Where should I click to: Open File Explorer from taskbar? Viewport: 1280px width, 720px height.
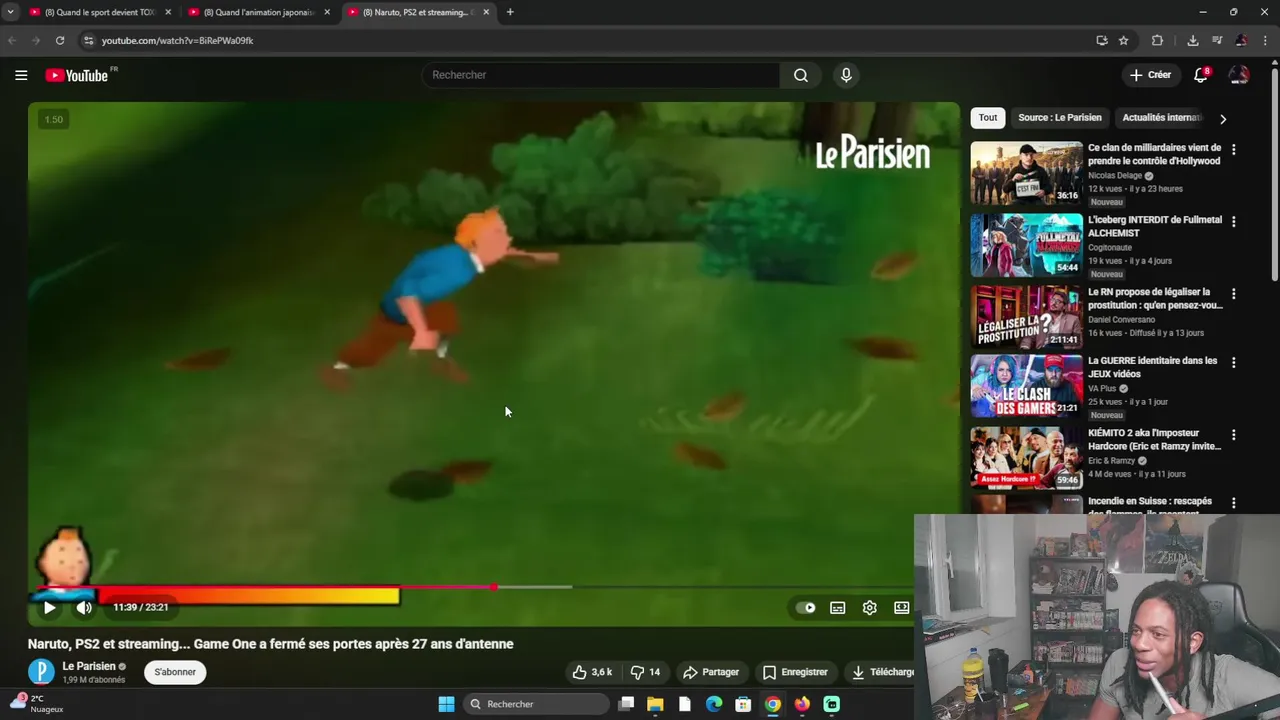pos(655,704)
